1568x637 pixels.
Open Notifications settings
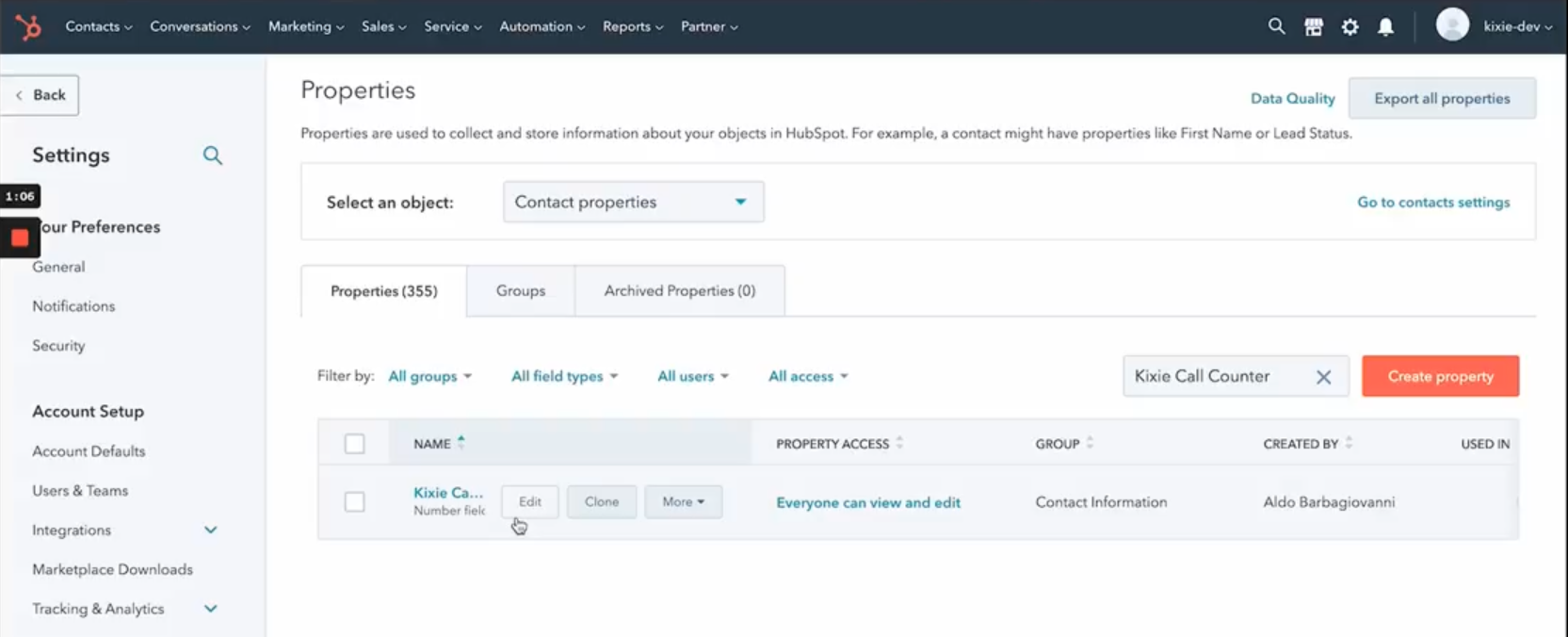(73, 307)
